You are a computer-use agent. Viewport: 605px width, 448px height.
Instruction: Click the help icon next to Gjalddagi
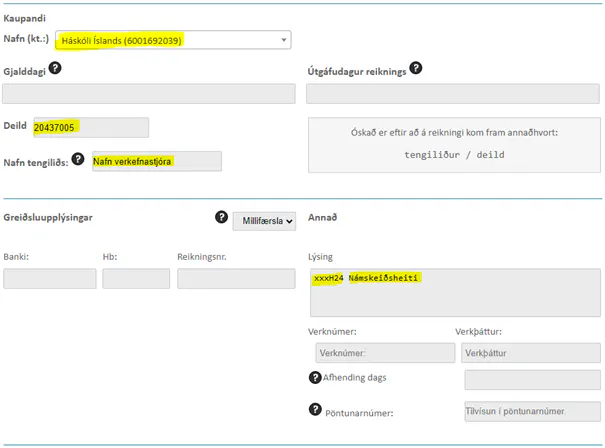[56, 68]
